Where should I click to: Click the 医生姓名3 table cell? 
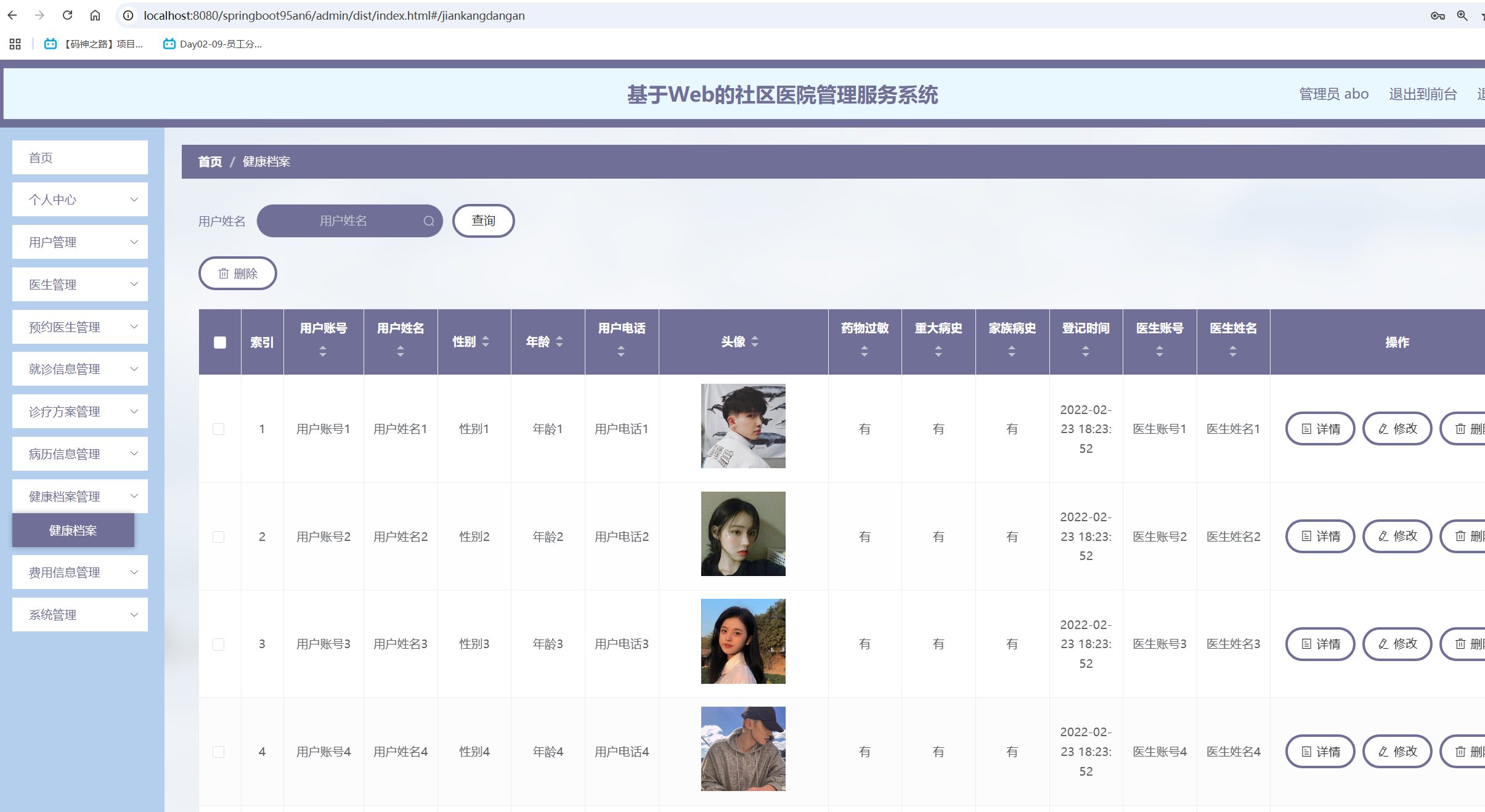pos(1234,644)
